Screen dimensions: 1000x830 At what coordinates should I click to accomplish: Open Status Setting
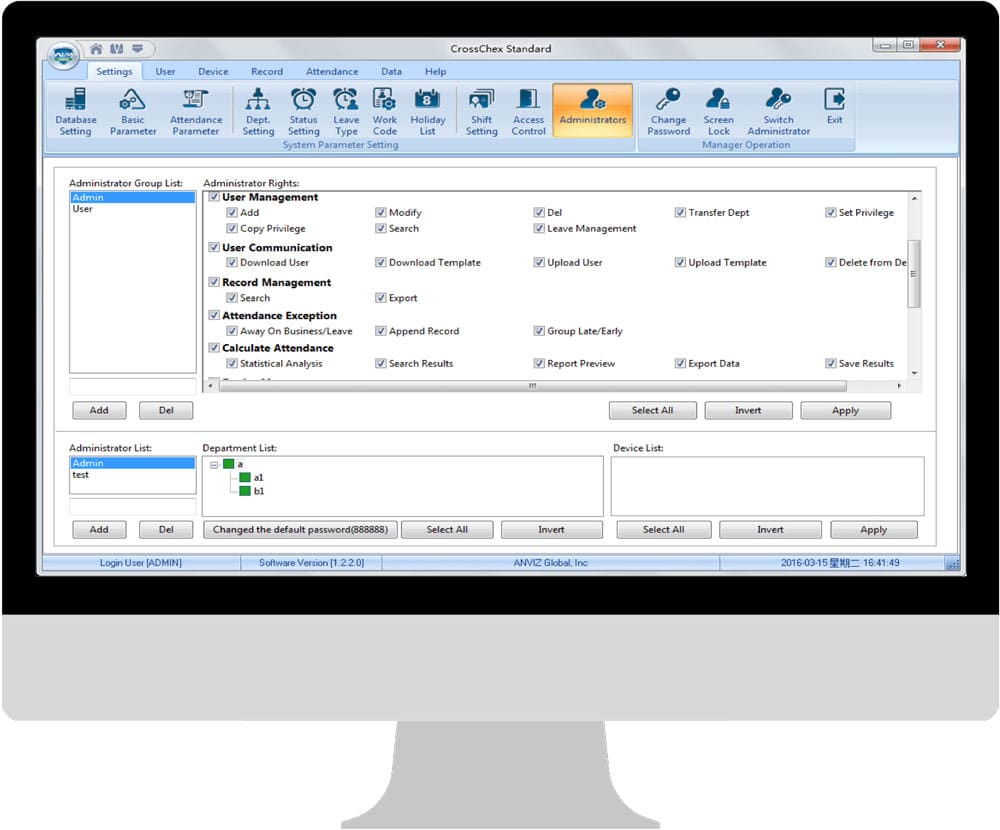tap(303, 112)
